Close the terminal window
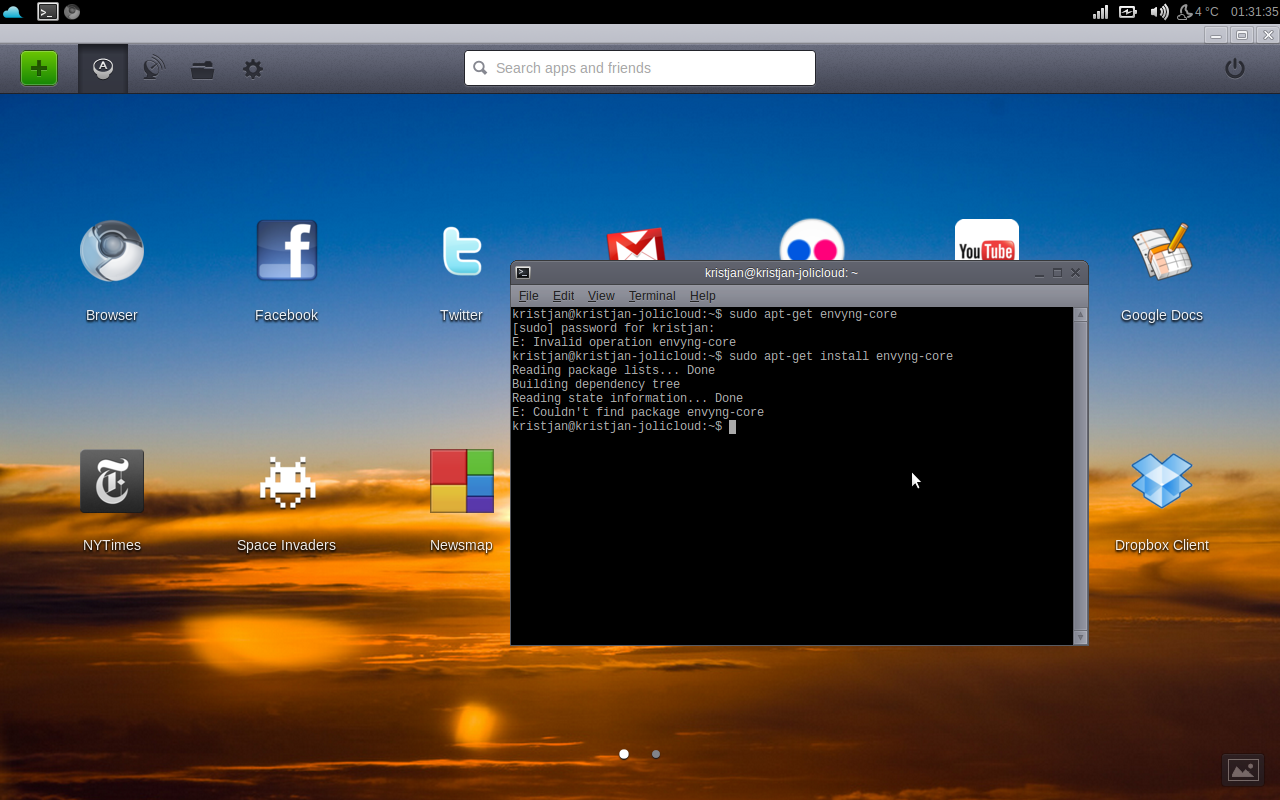The image size is (1280, 800). 1075,273
